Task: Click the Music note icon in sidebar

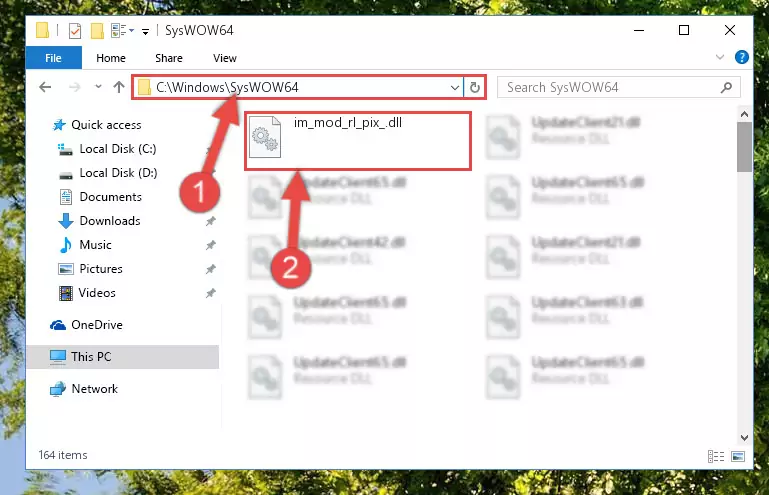Action: pos(66,245)
